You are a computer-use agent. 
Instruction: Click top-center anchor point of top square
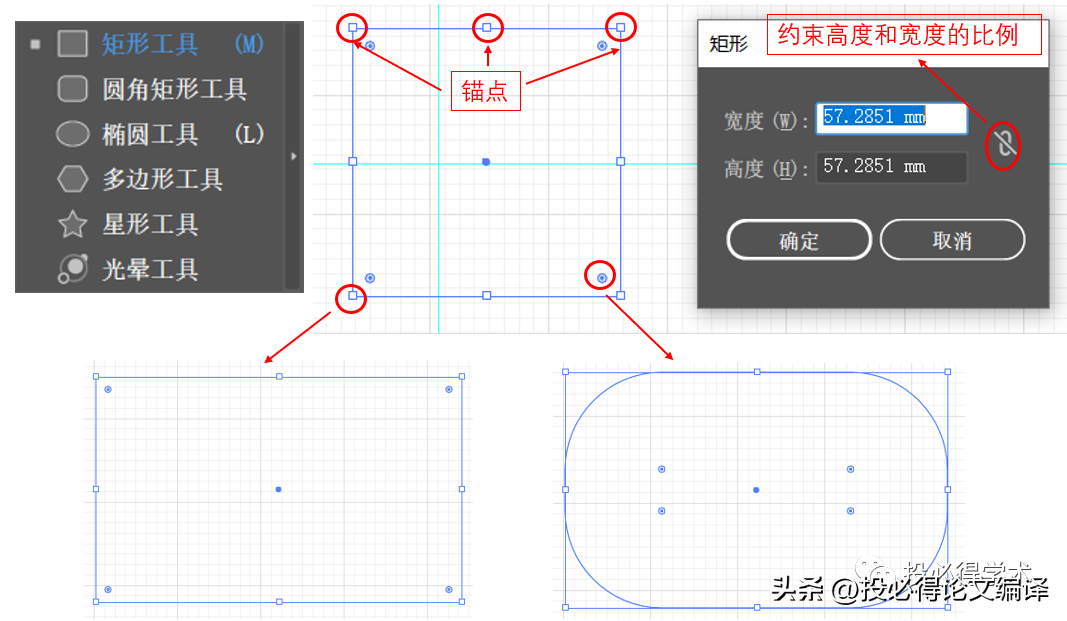(x=487, y=28)
